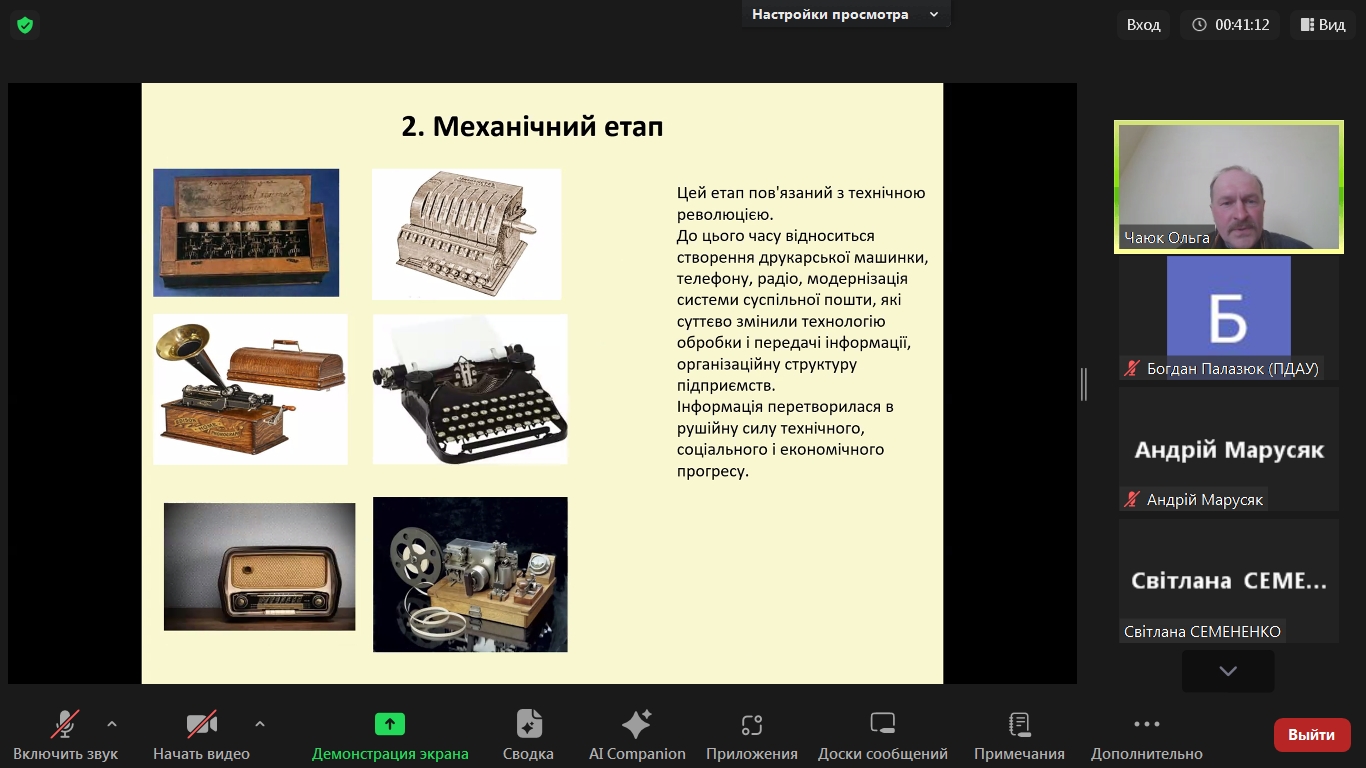Open the Сводка summary icon

pos(528,724)
